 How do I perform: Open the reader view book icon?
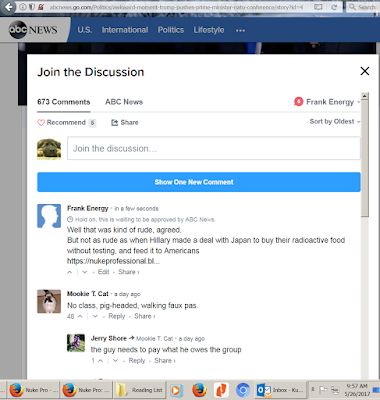click(x=318, y=7)
